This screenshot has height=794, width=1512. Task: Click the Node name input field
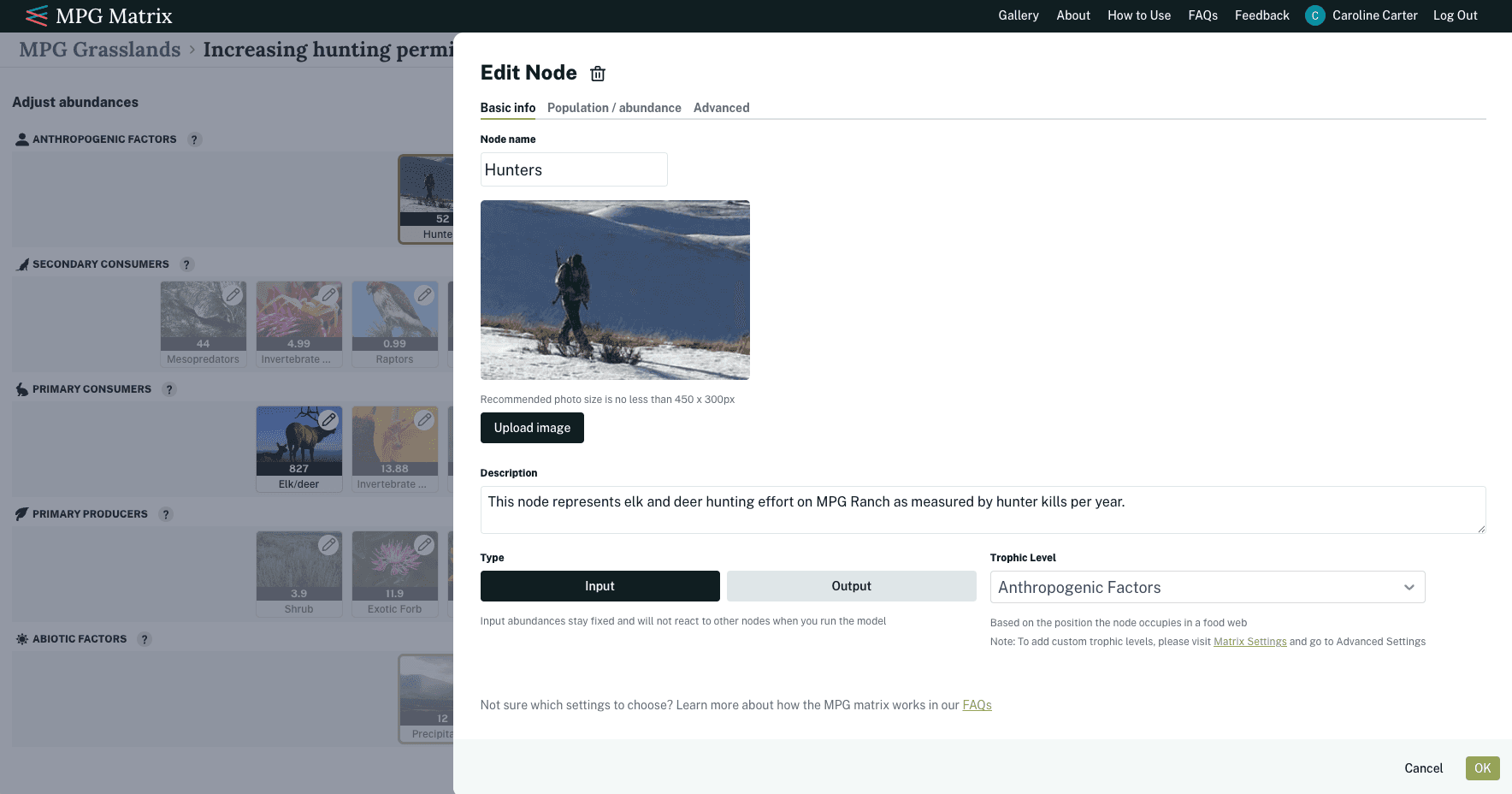coord(574,169)
